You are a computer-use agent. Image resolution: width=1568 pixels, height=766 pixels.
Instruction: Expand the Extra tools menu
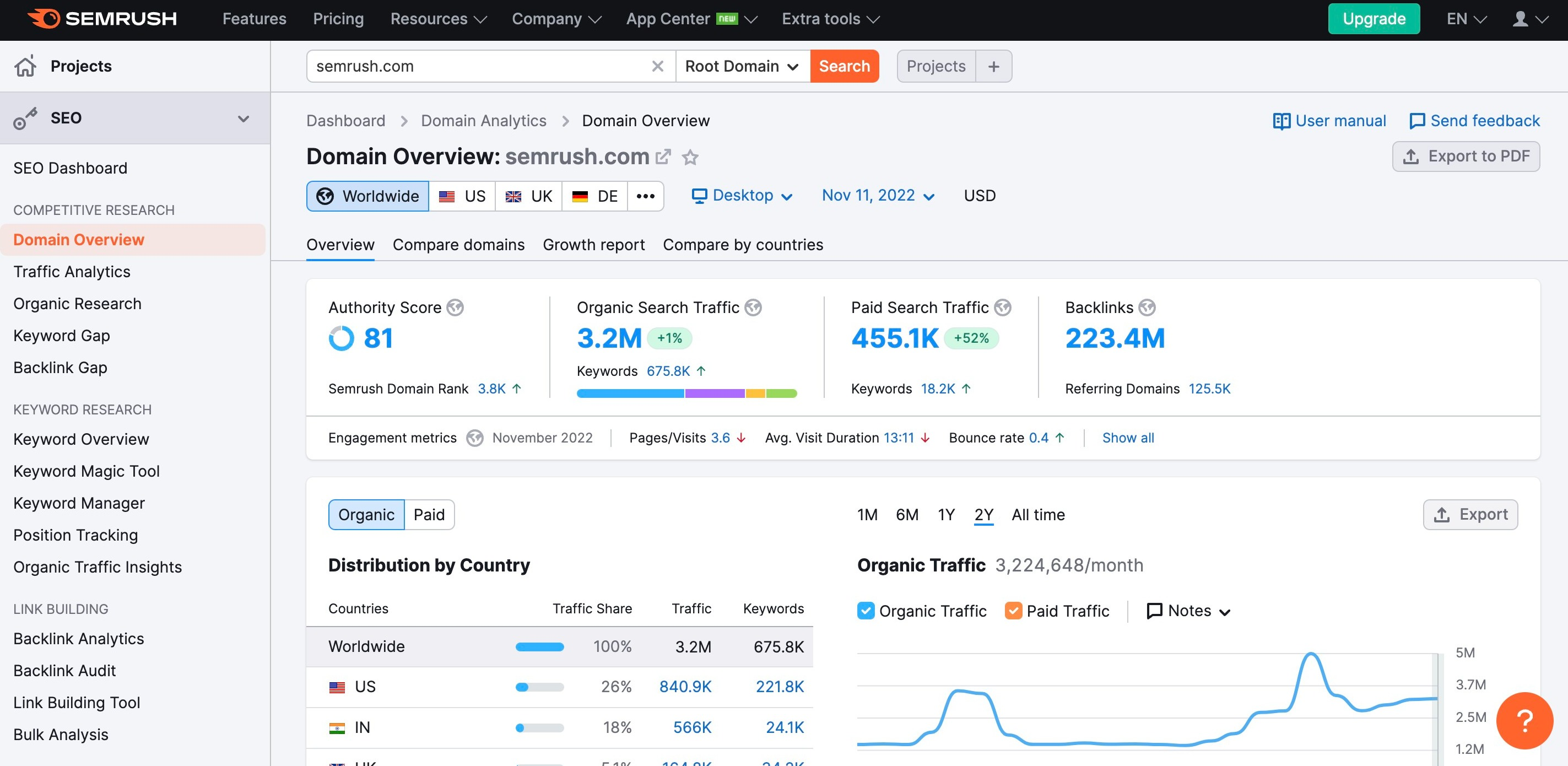click(831, 19)
